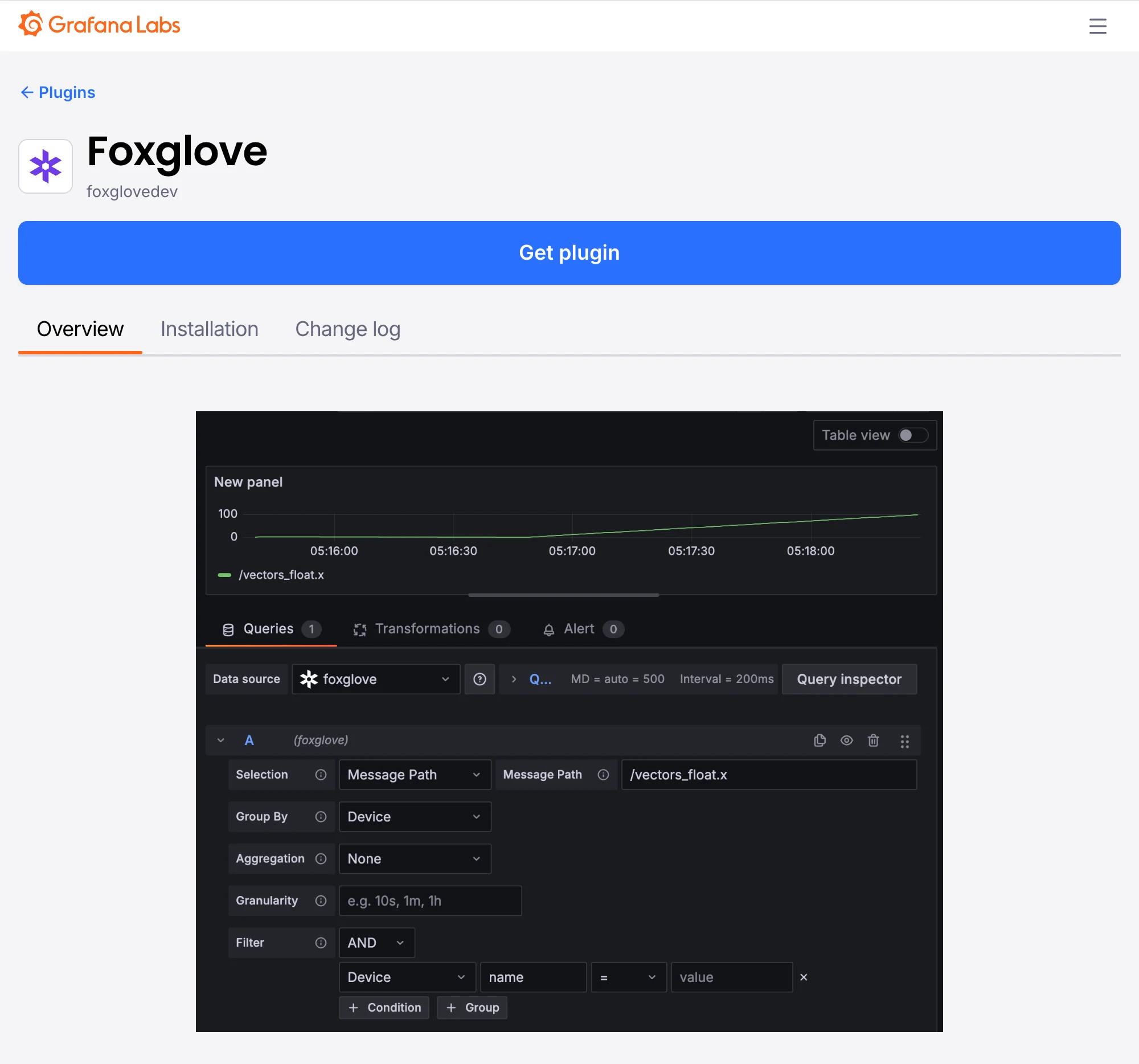This screenshot has width=1139, height=1064.
Task: Open the Query inspector
Action: click(x=849, y=679)
